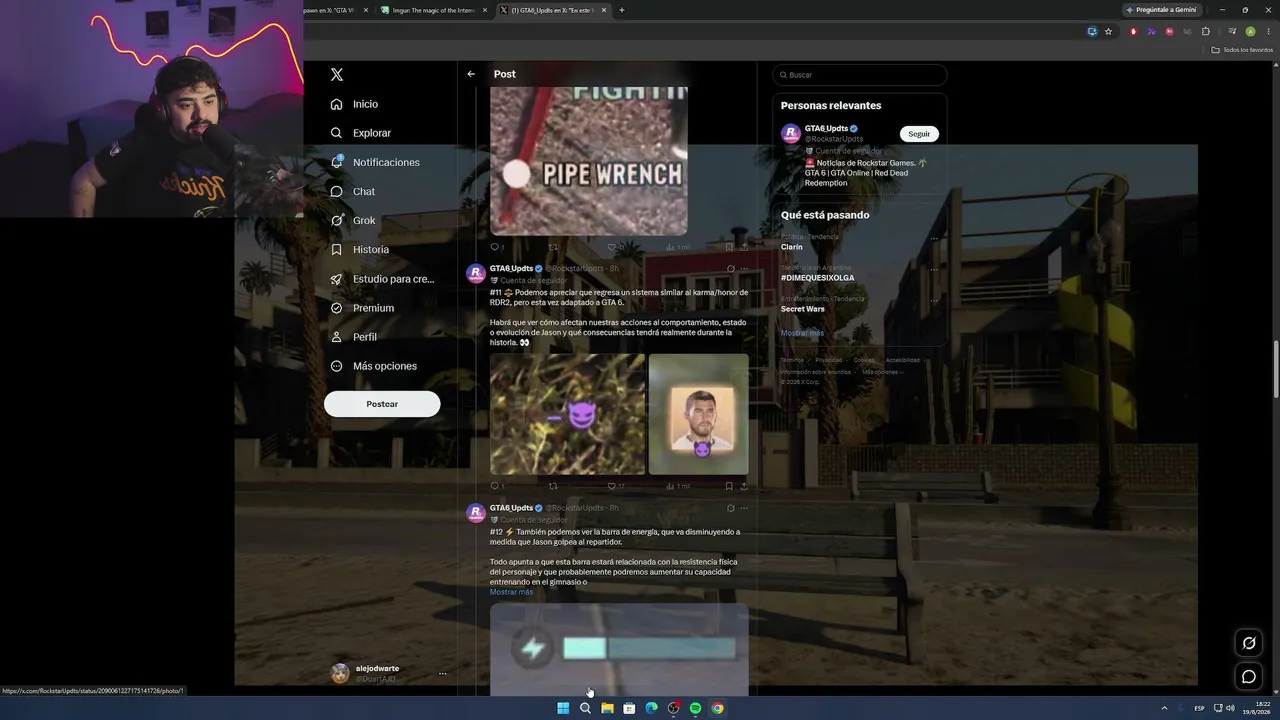Bookmark this page with the star icon

[1108, 31]
